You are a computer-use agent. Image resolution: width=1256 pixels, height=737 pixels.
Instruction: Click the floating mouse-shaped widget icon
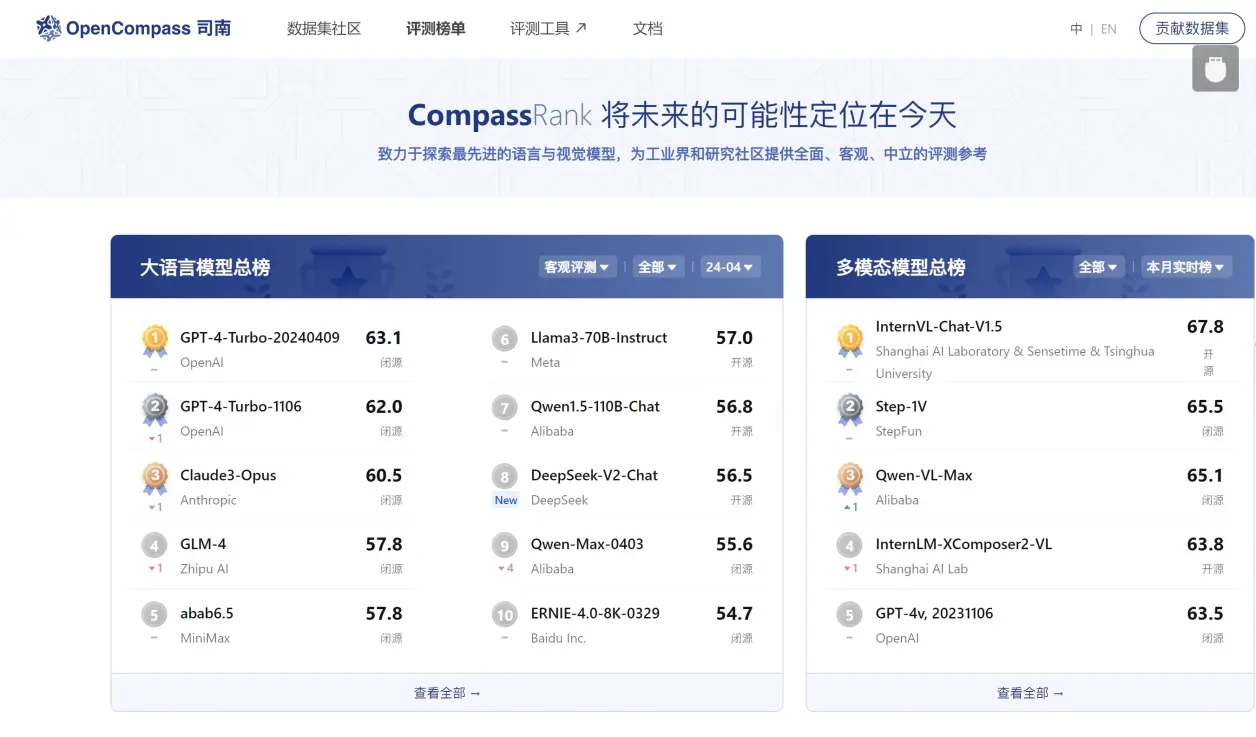(1215, 69)
